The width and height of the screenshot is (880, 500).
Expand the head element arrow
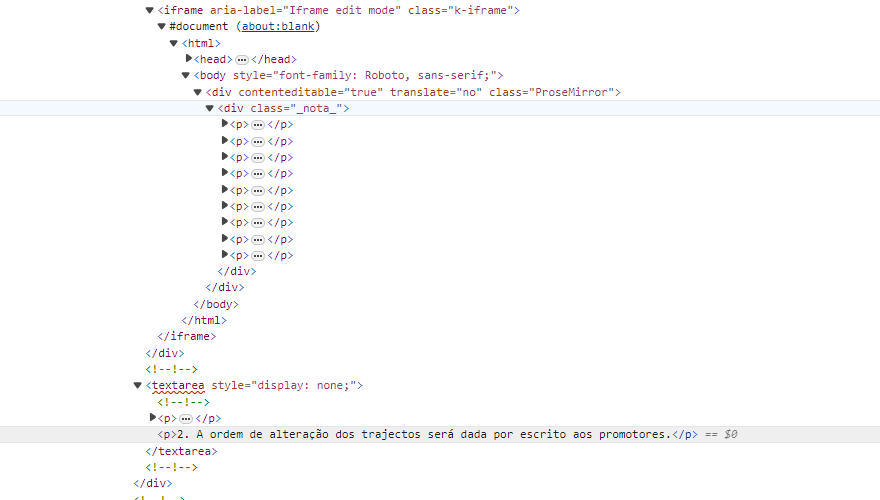click(x=189, y=59)
